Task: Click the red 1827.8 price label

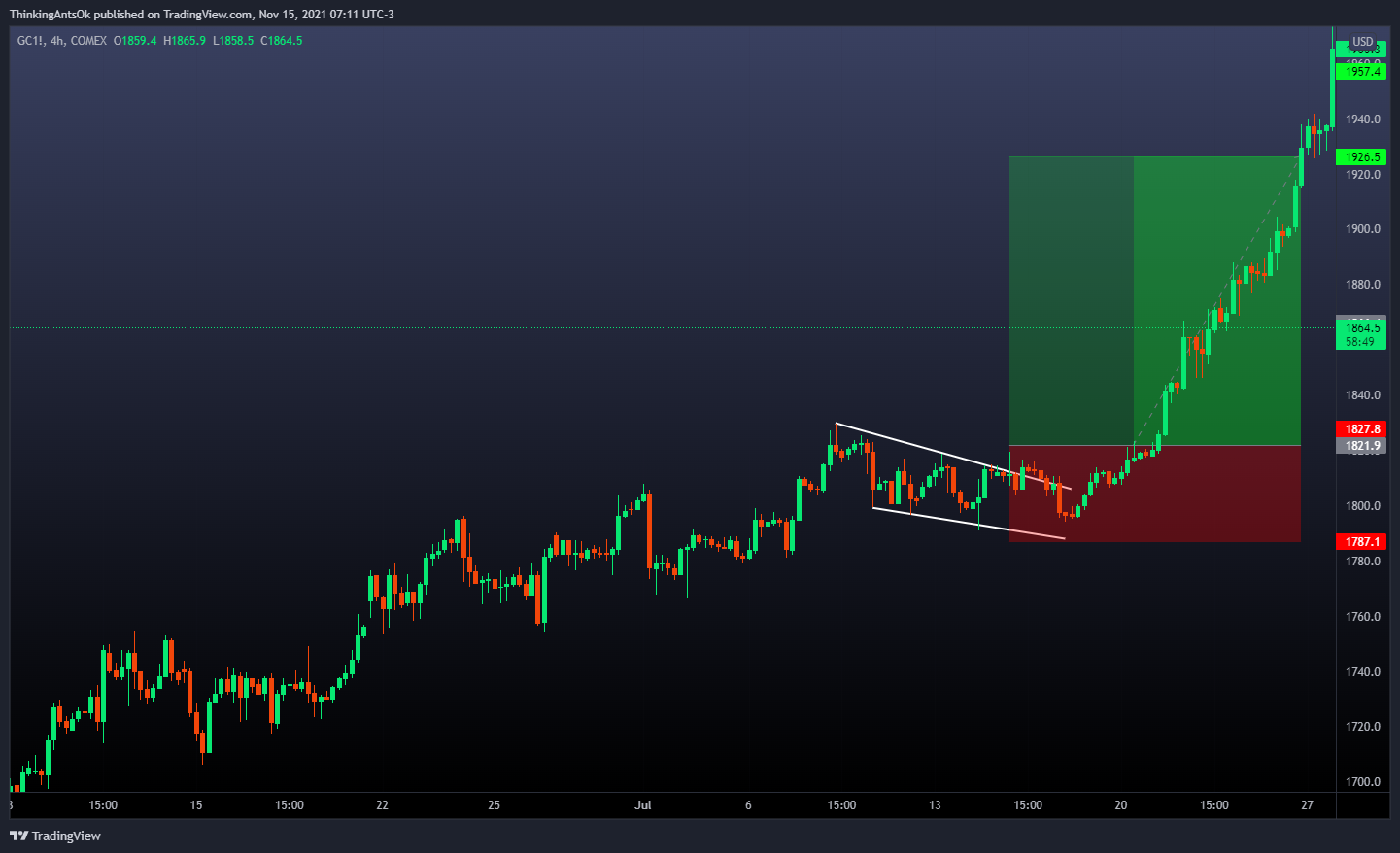Action: 1361,429
